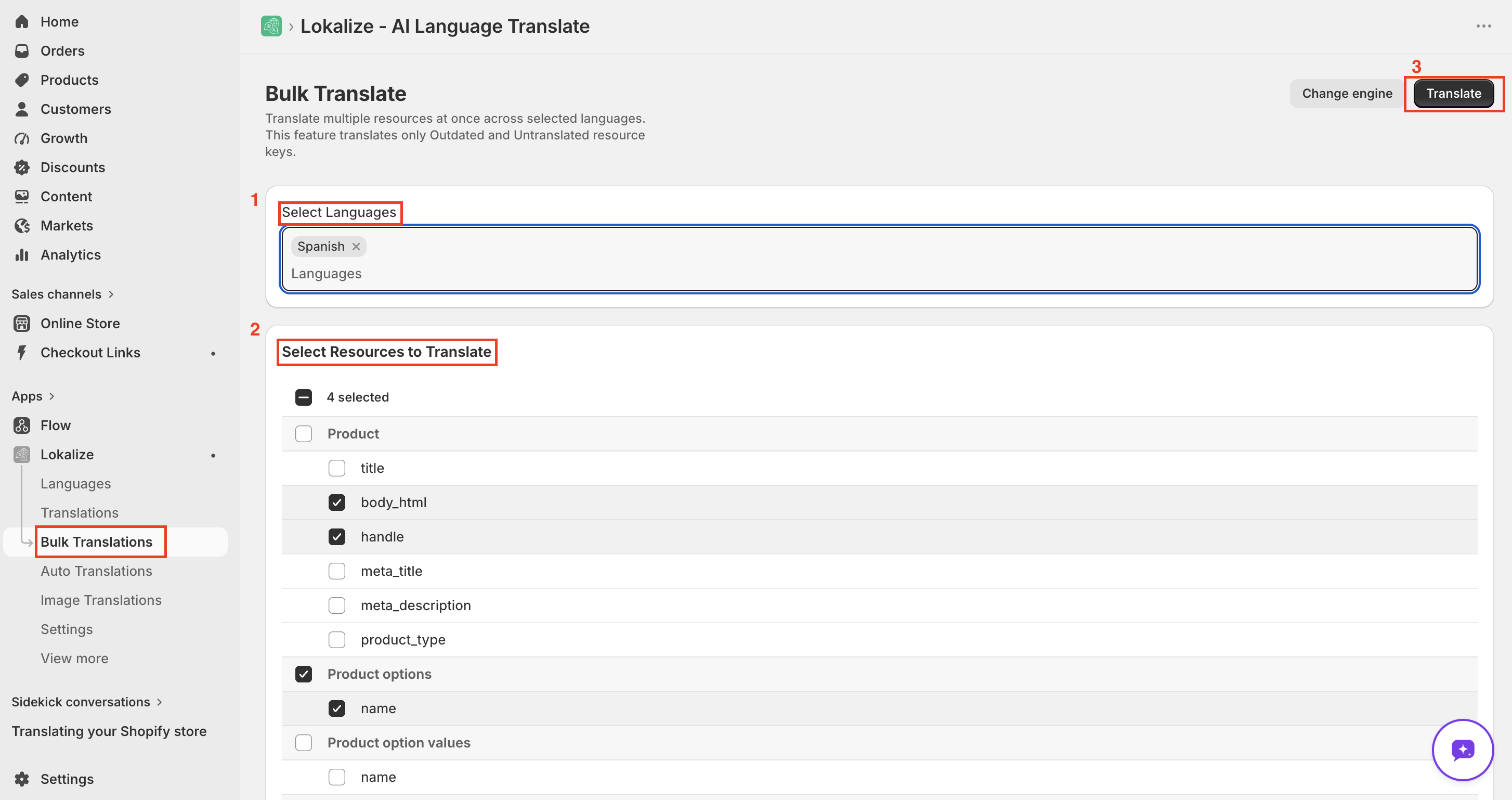This screenshot has height=800, width=1512.
Task: Click the Orders inbox icon
Action: pos(22,51)
